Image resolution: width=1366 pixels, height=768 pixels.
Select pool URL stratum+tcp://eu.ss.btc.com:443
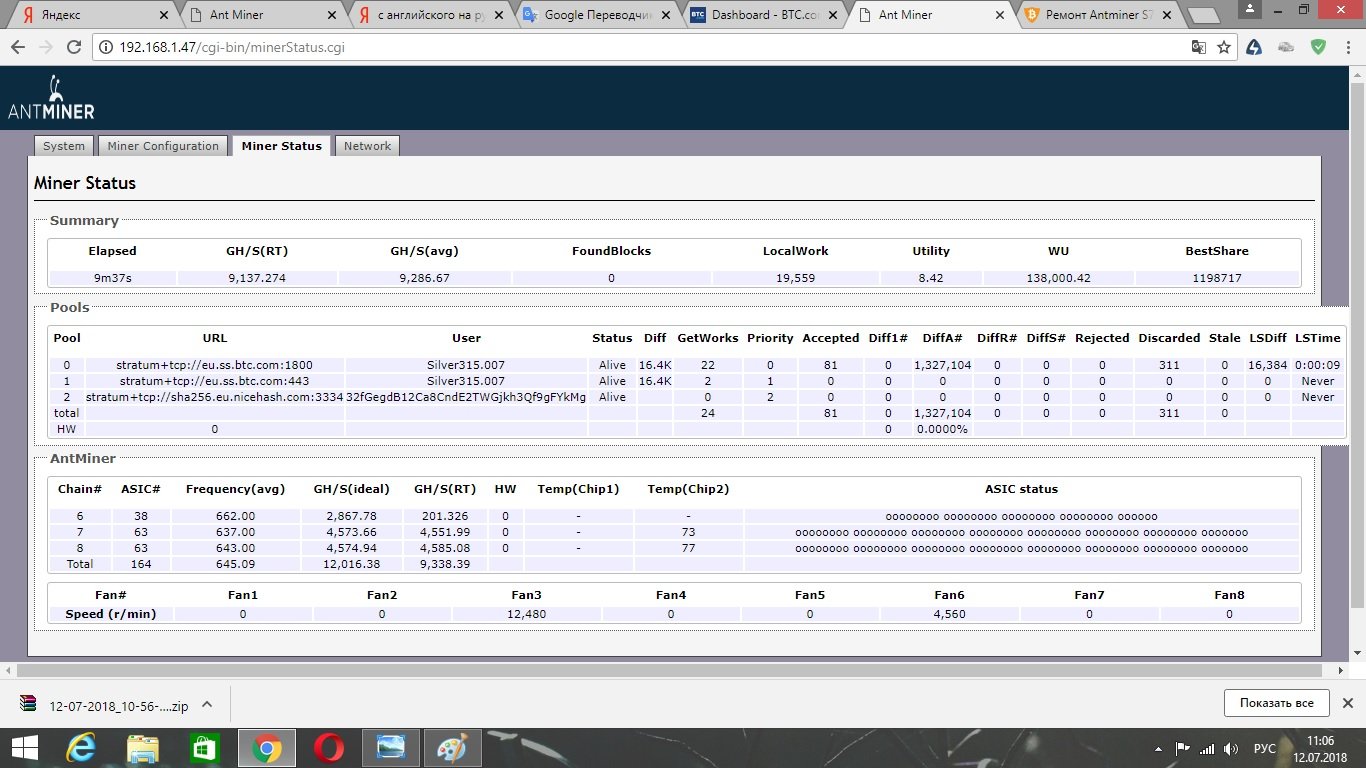click(215, 381)
